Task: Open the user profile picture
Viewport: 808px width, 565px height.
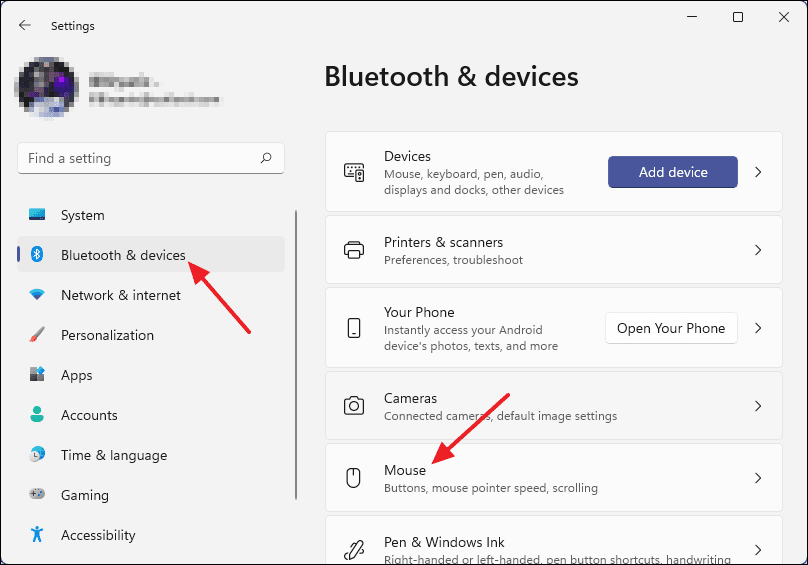Action: tap(46, 86)
